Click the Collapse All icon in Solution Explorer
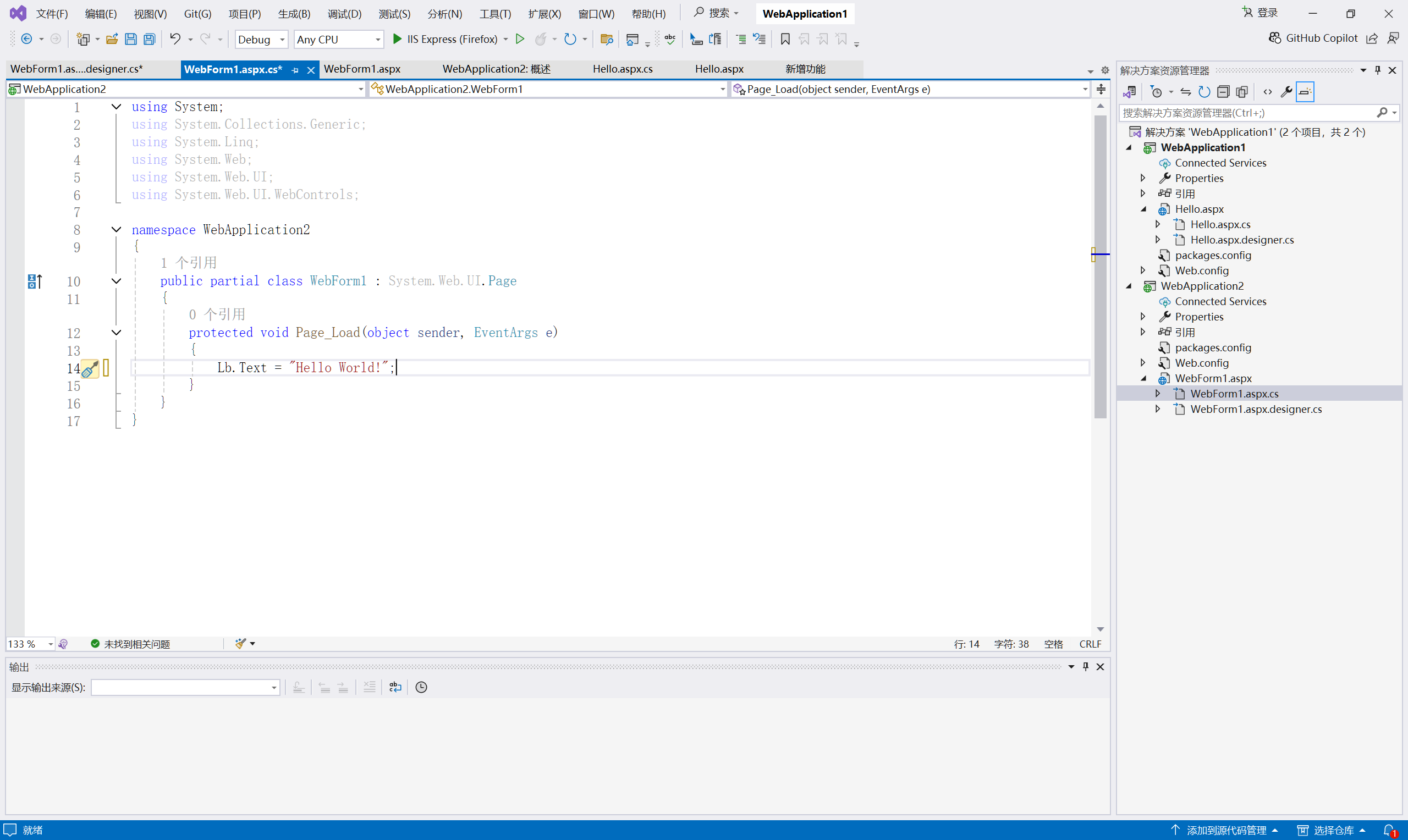This screenshot has height=840, width=1408. (x=1223, y=92)
